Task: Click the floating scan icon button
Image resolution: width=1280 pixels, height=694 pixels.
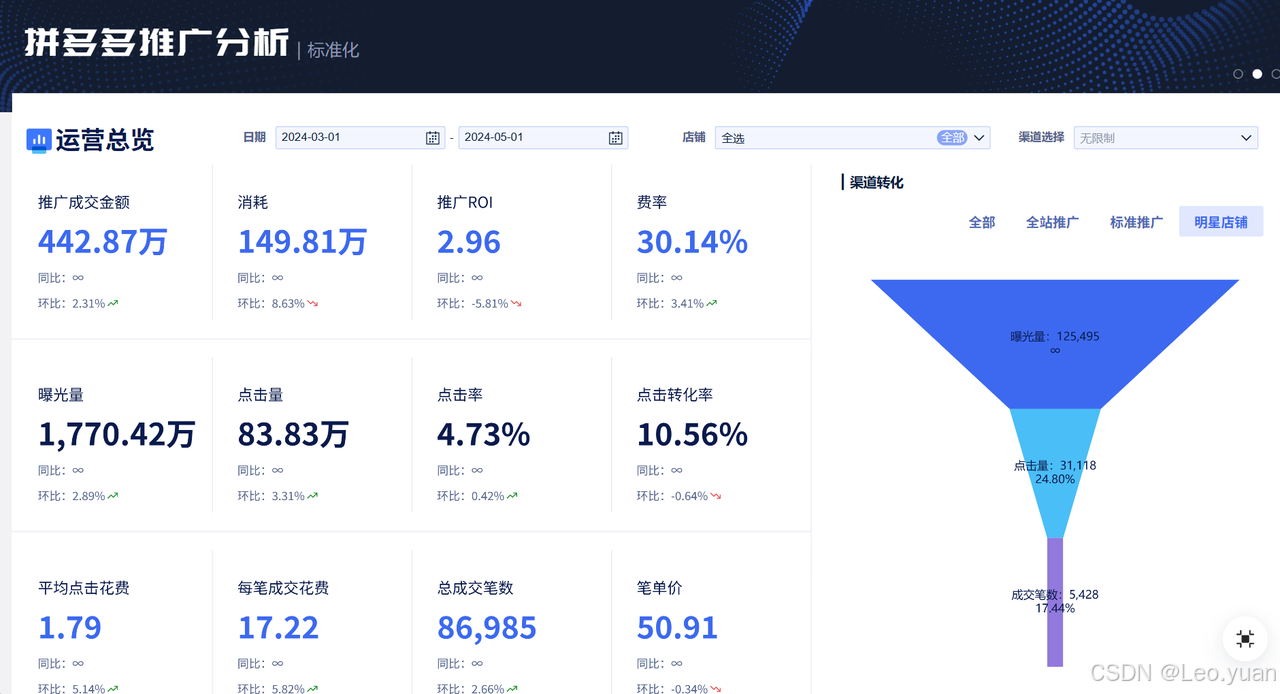Action: 1245,639
